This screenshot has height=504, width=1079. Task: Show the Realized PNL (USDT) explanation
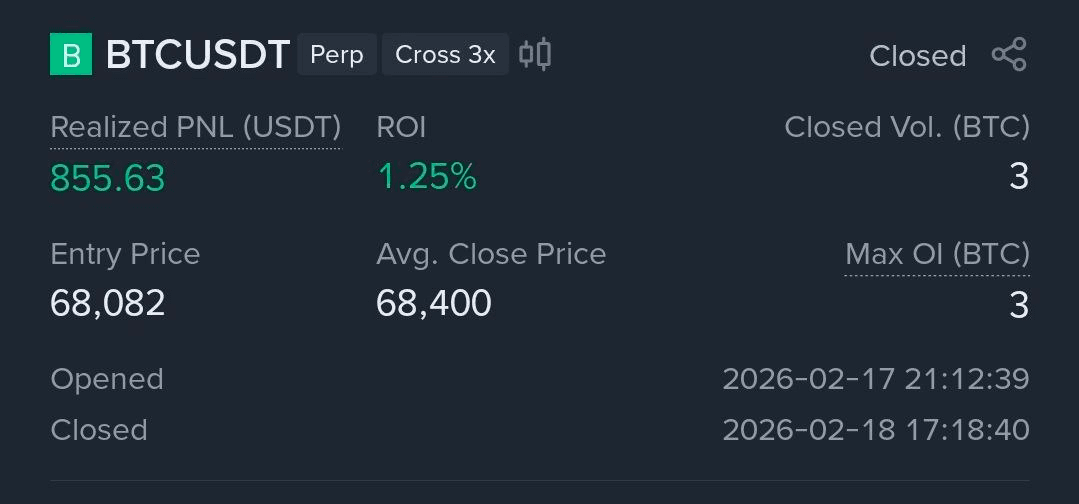[x=195, y=128]
